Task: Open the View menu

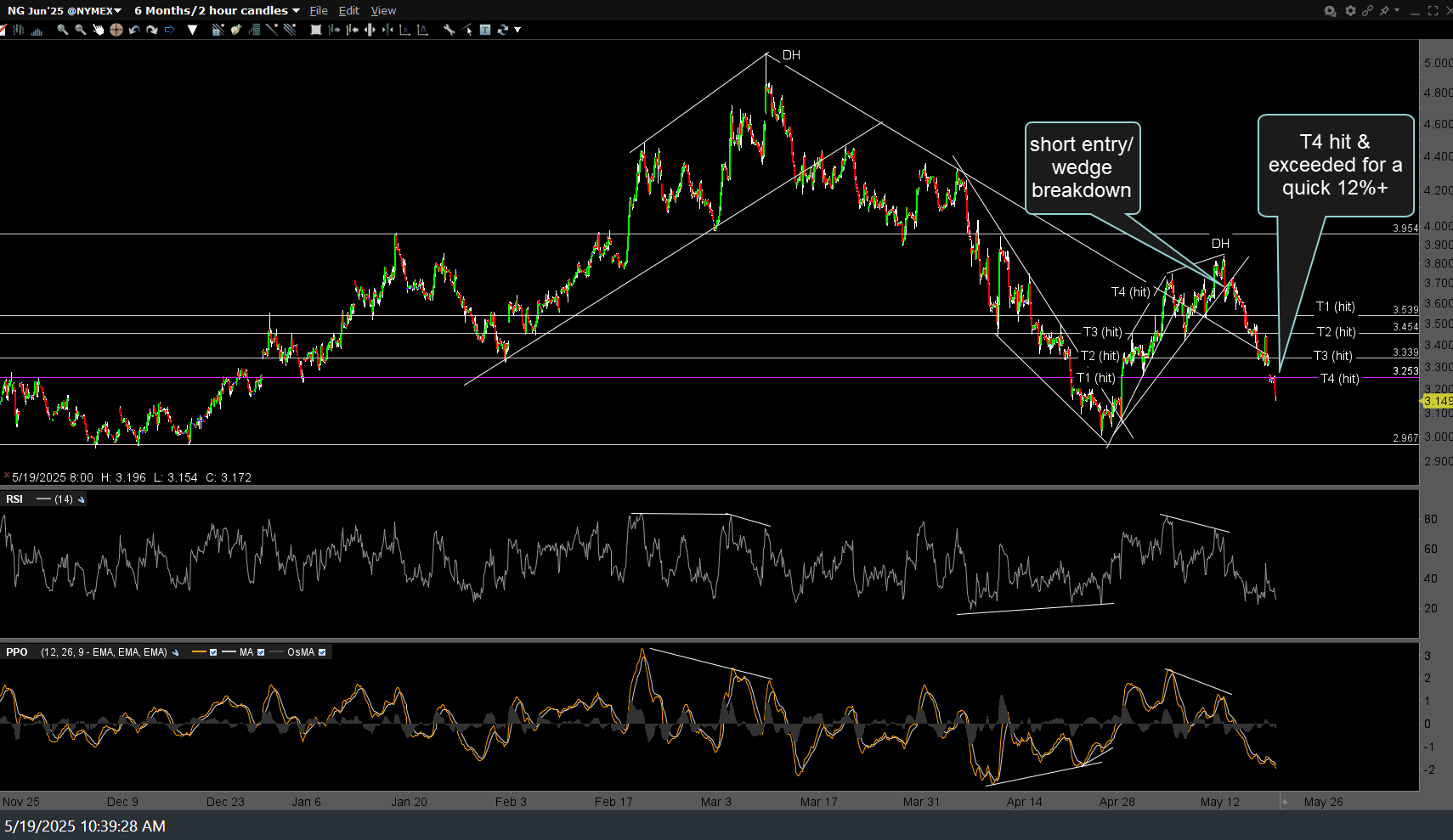Action: (383, 10)
